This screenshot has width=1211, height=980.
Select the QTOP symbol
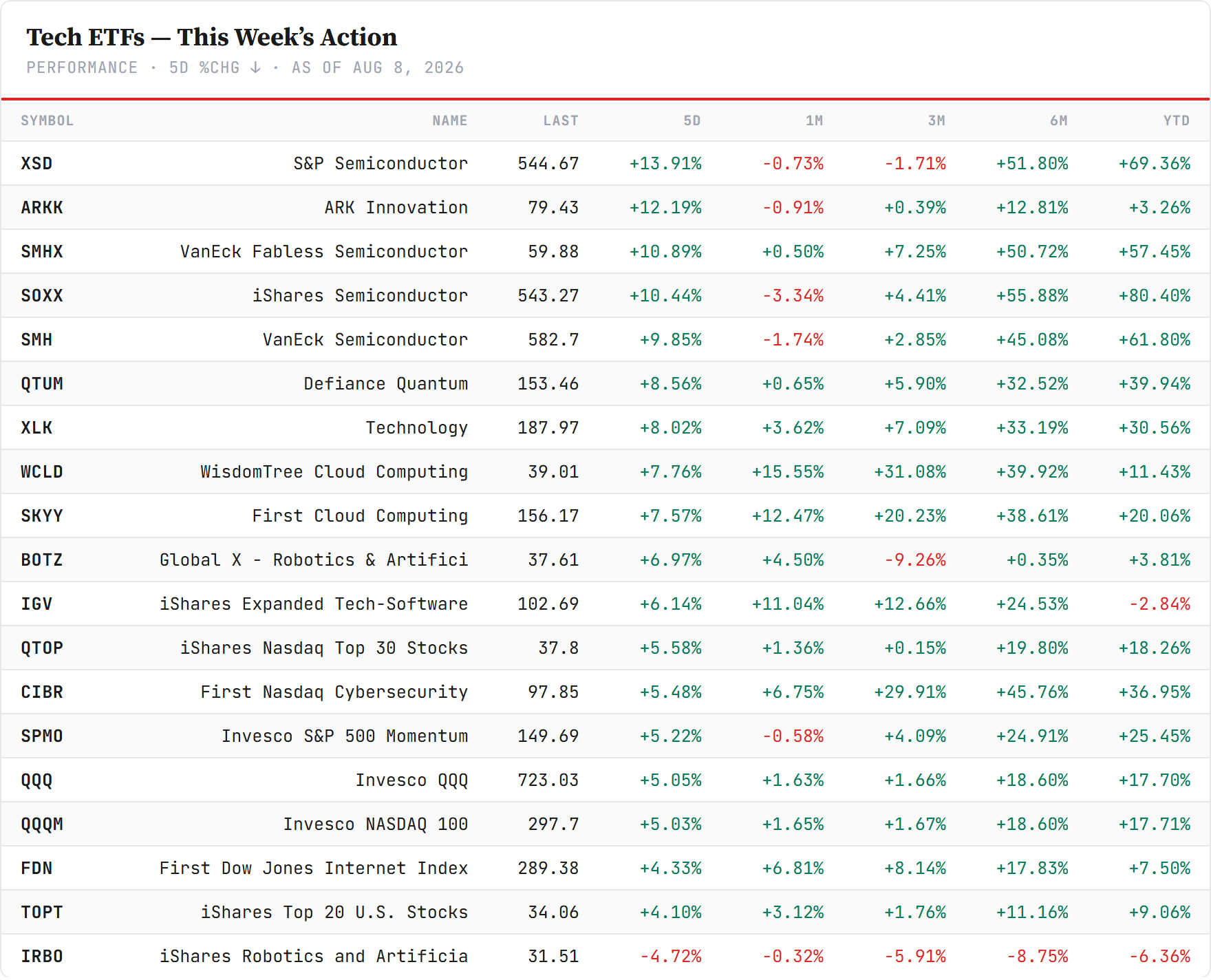pyautogui.click(x=42, y=648)
